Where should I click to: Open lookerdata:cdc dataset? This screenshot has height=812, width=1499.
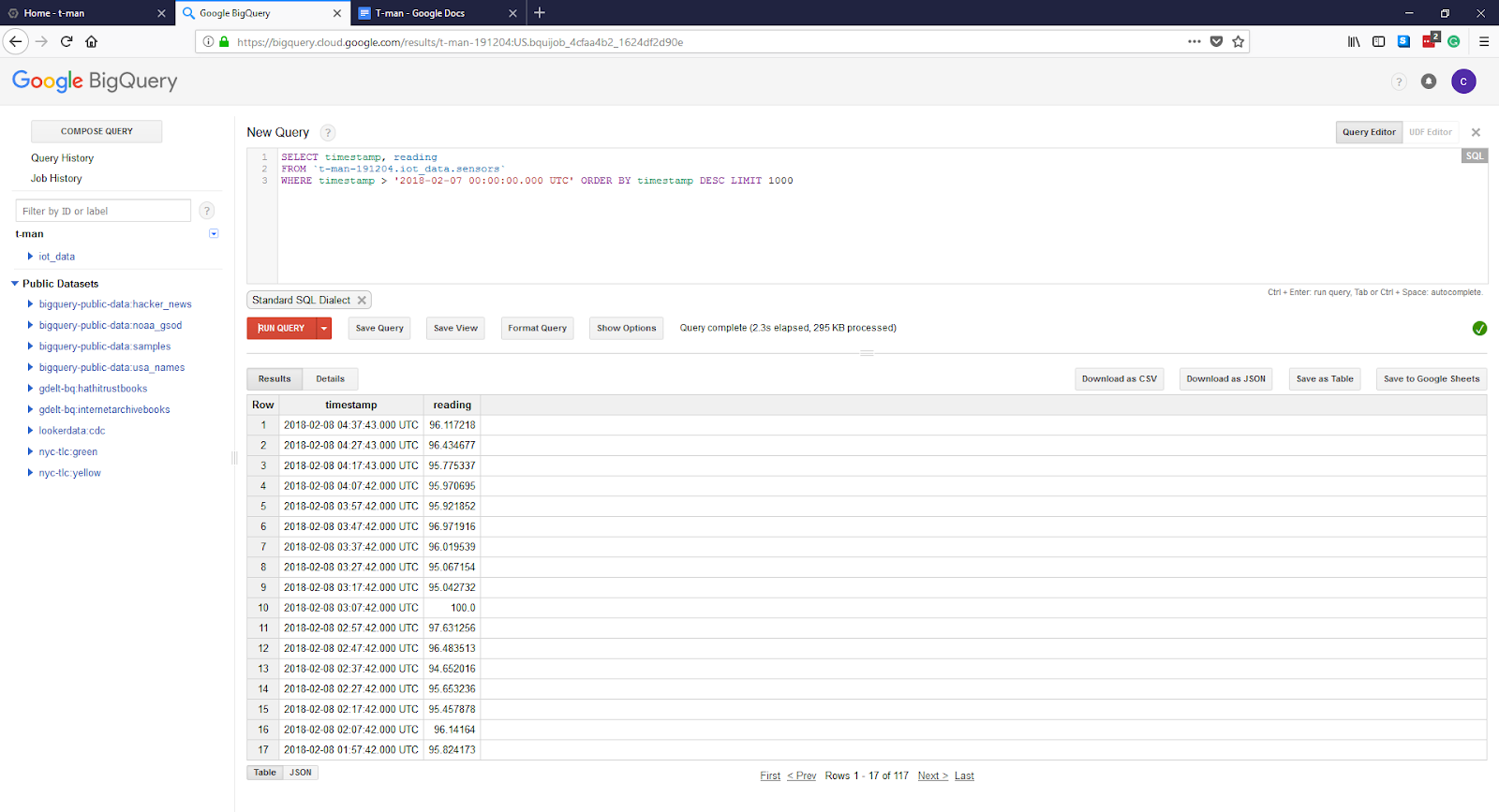coord(72,431)
